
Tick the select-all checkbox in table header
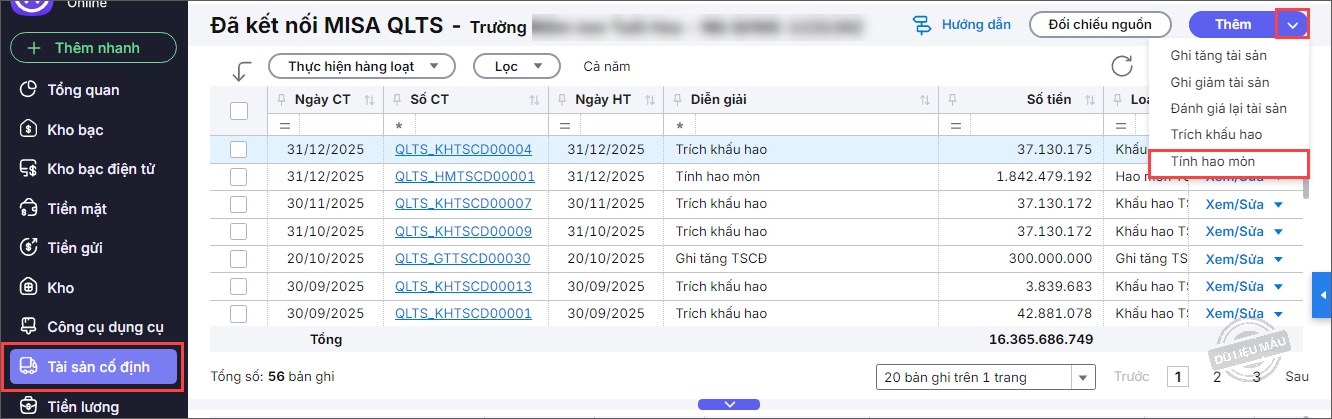click(239, 111)
